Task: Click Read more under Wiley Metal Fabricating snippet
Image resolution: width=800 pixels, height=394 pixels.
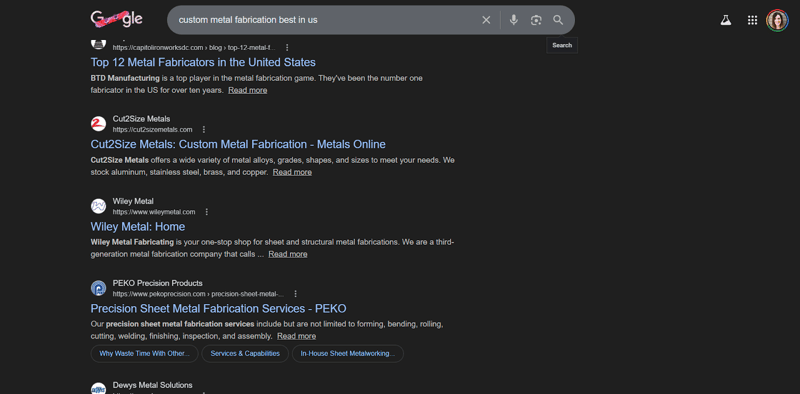Action: [288, 254]
